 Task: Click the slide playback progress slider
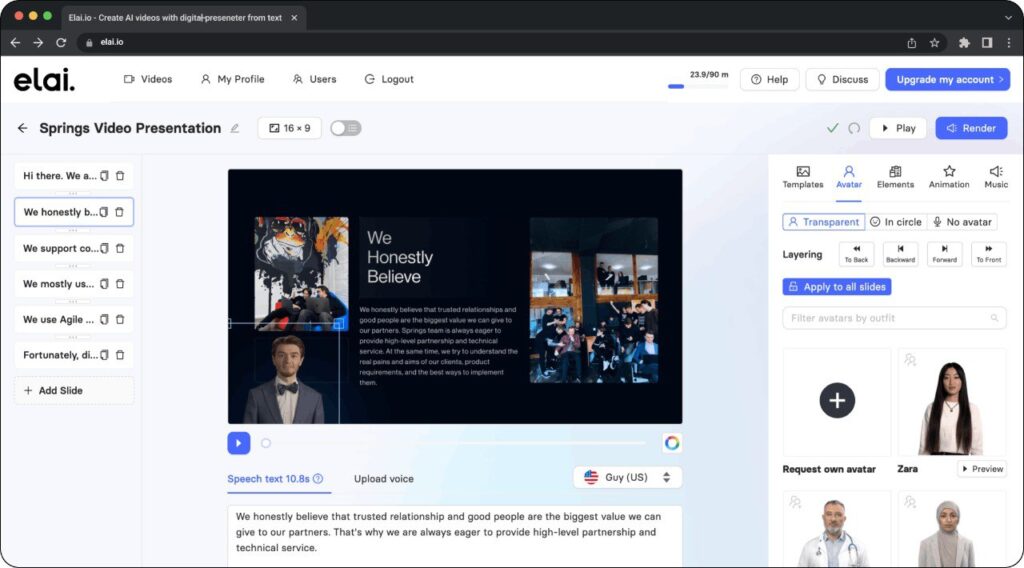coord(454,443)
